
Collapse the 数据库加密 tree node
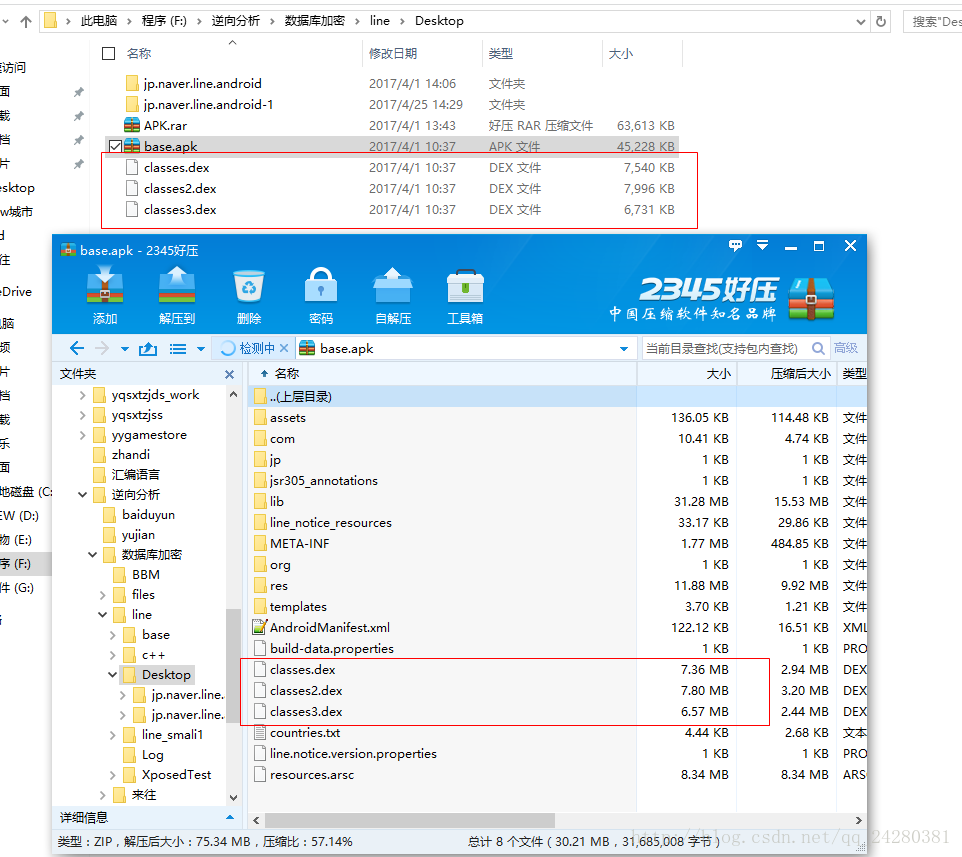(x=93, y=555)
